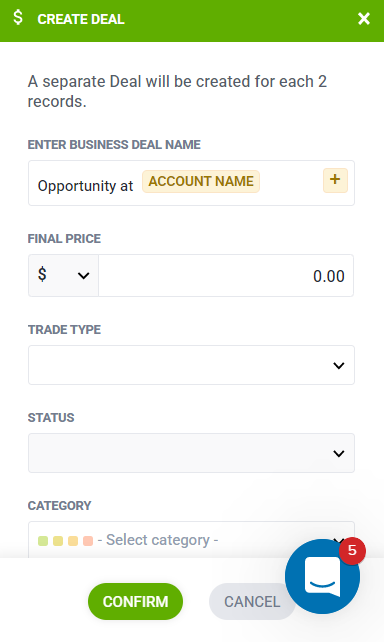Open the Select category dropdown
This screenshot has width=384, height=642.
[x=191, y=540]
